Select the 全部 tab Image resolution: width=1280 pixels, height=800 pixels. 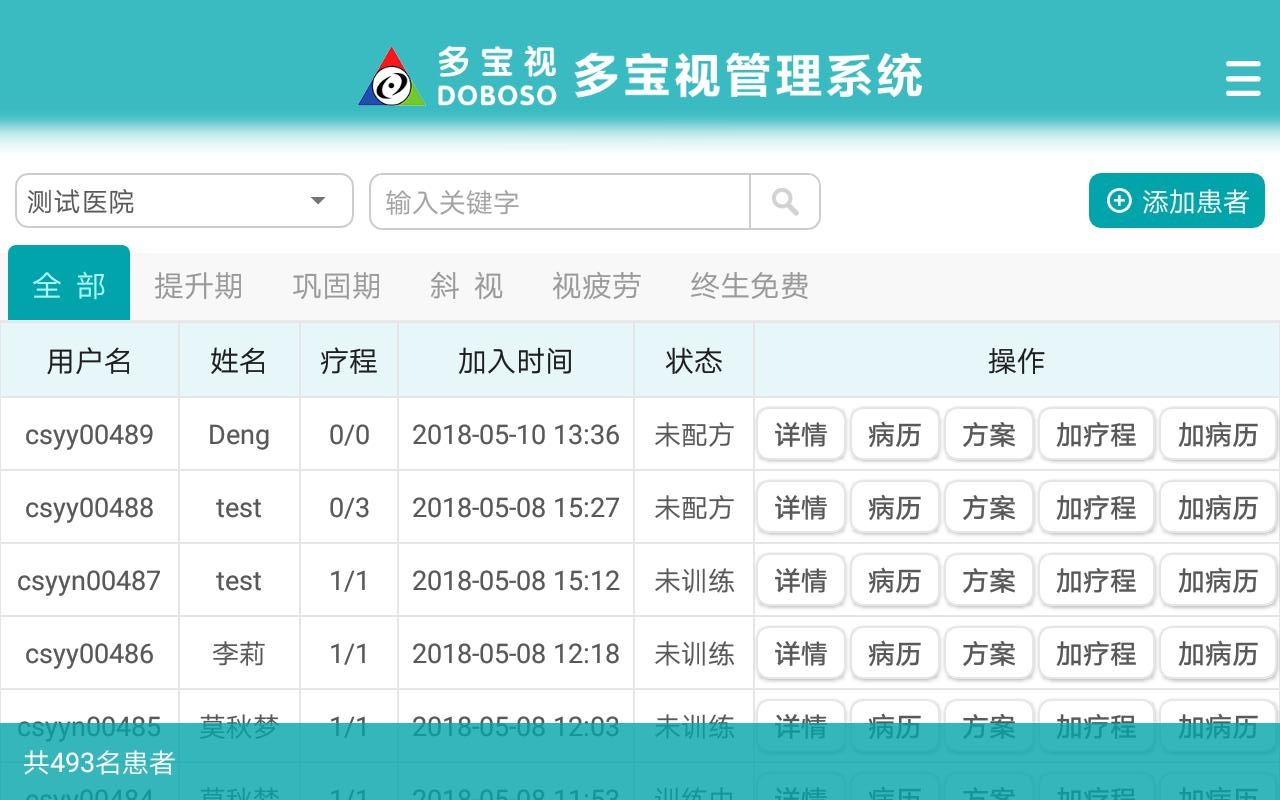(x=69, y=286)
